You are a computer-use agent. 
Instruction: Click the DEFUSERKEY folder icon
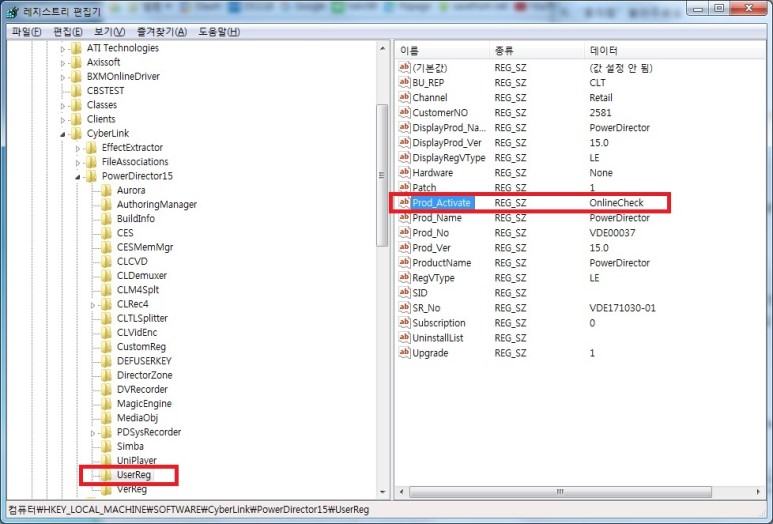(106, 361)
